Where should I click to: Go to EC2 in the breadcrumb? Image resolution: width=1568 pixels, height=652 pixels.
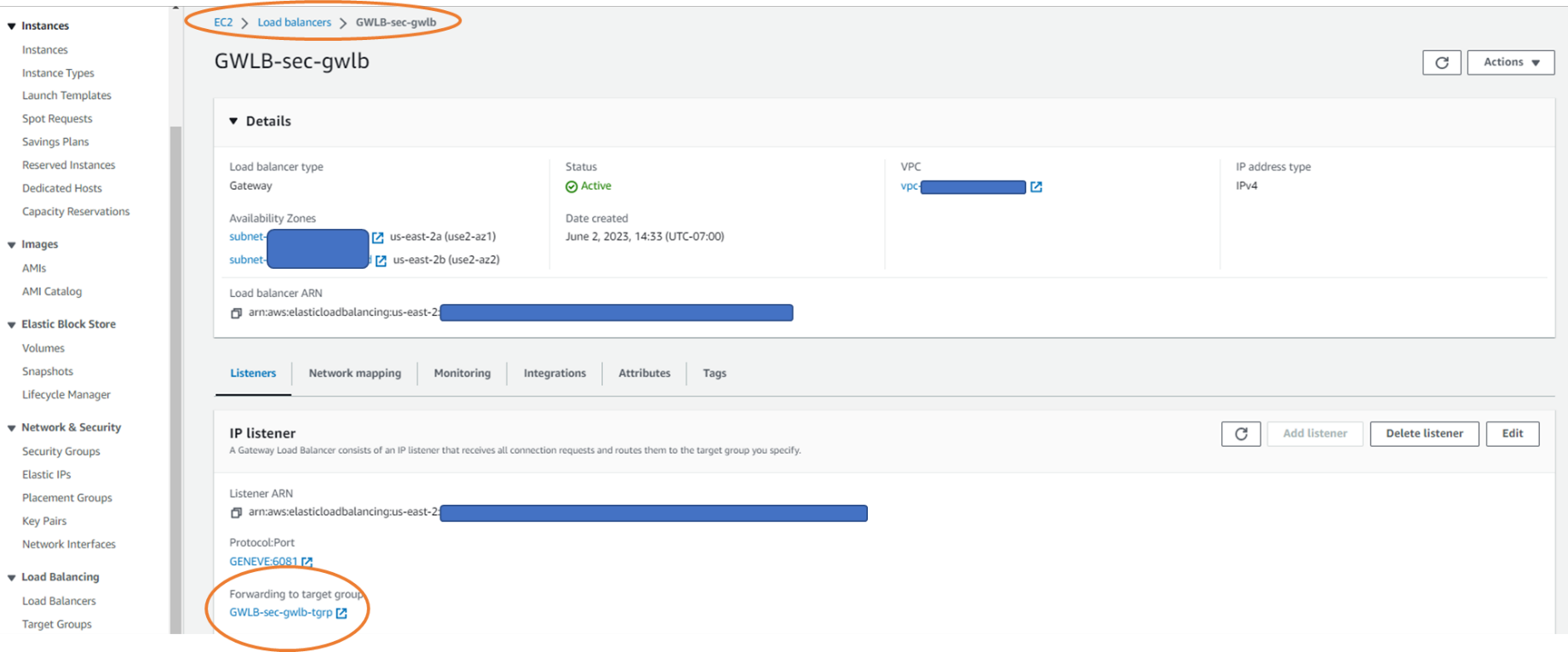click(223, 22)
